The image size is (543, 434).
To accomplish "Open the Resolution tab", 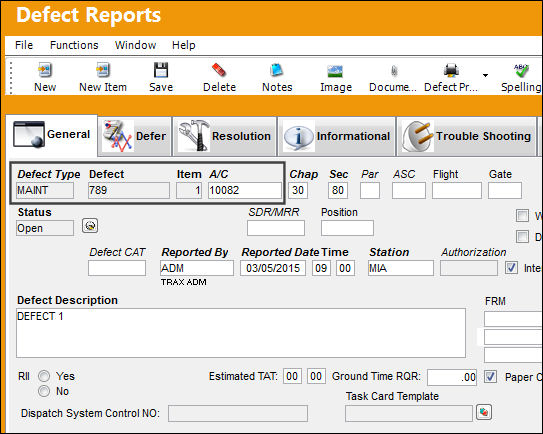I will pyautogui.click(x=225, y=136).
